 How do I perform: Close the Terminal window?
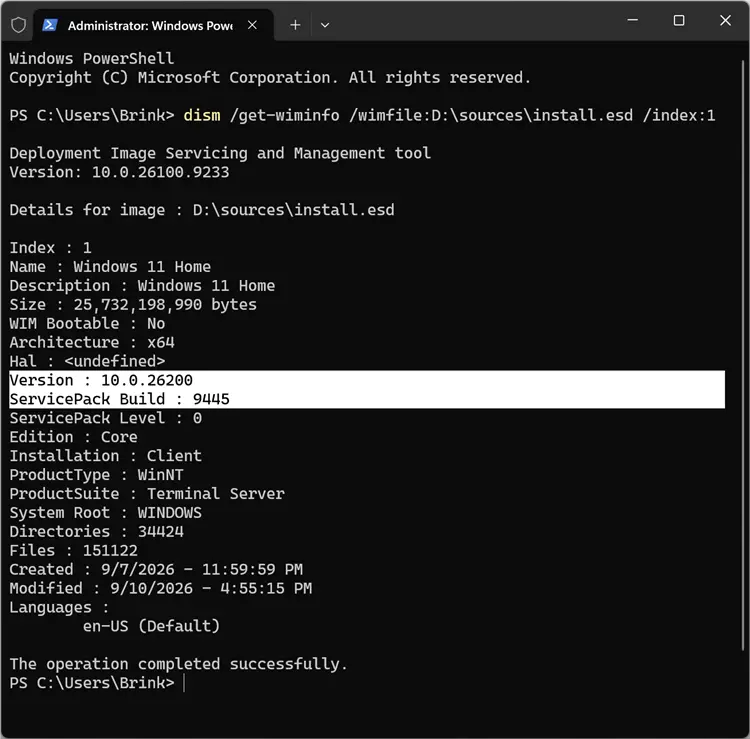pos(725,20)
